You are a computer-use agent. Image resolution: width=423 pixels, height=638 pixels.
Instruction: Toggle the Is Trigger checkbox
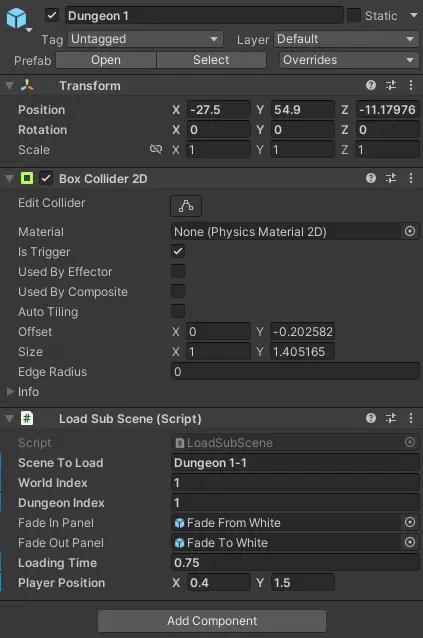(178, 251)
